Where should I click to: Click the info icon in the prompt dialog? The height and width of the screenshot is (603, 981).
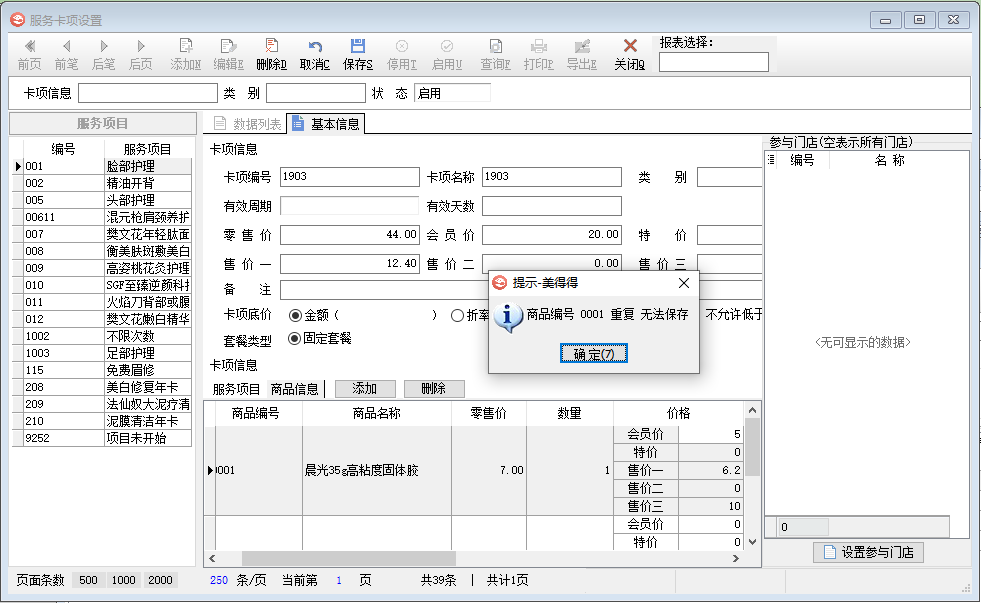coord(507,317)
